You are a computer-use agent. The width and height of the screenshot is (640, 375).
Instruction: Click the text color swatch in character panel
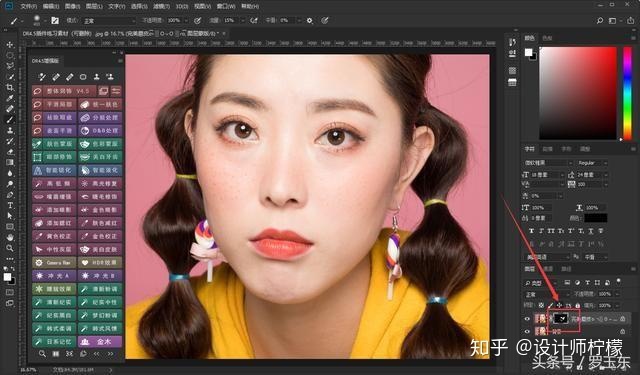tap(596, 218)
